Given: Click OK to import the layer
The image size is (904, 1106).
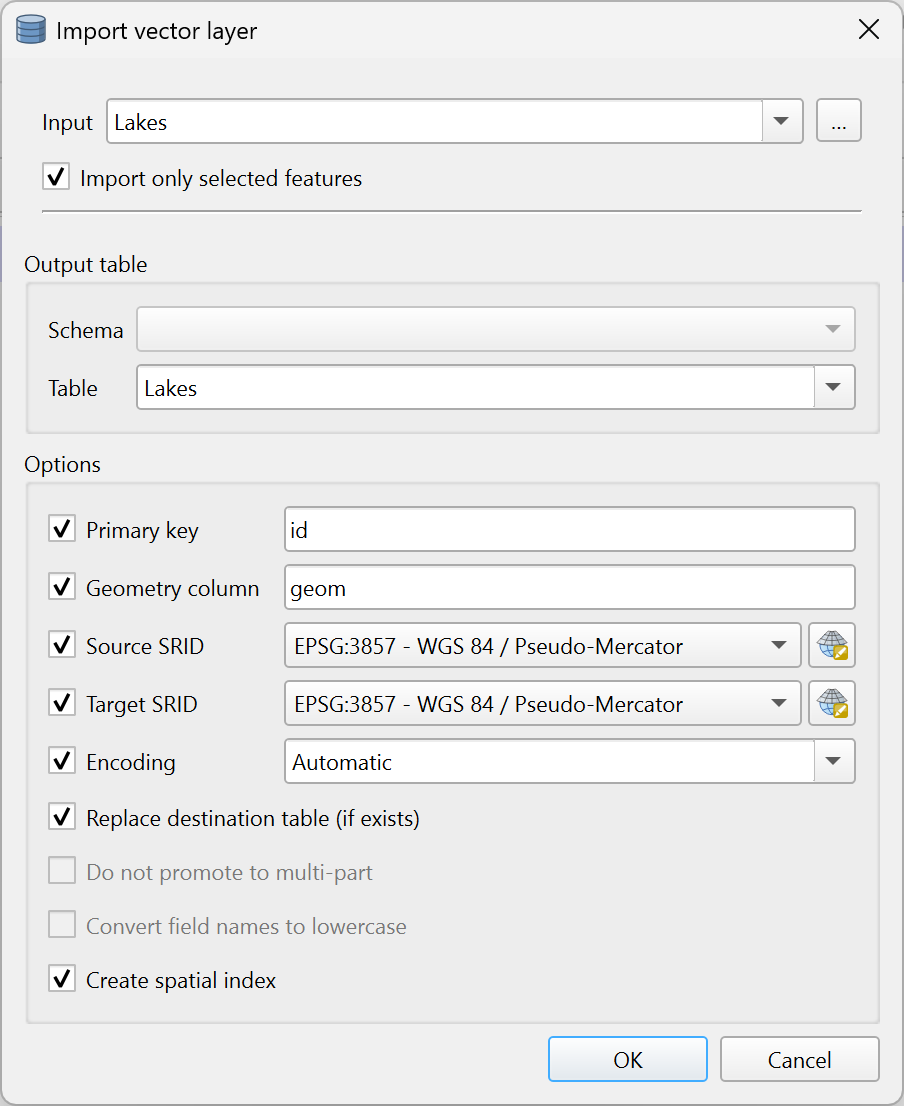Looking at the screenshot, I should point(627,1060).
